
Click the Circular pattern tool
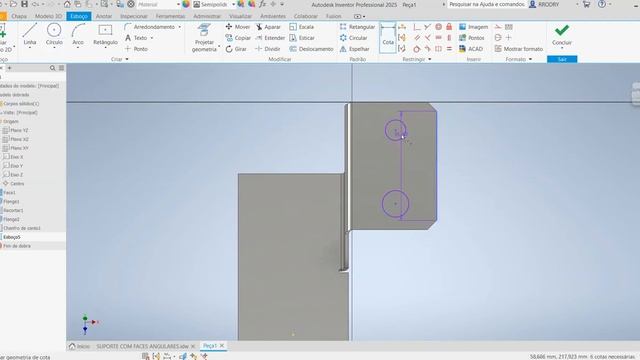point(353,38)
